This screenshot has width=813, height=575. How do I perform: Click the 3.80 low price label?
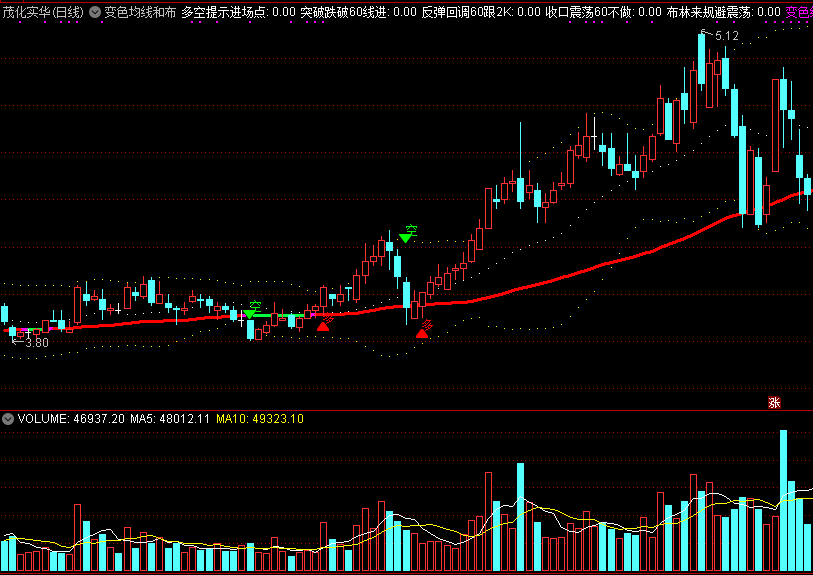[37, 343]
